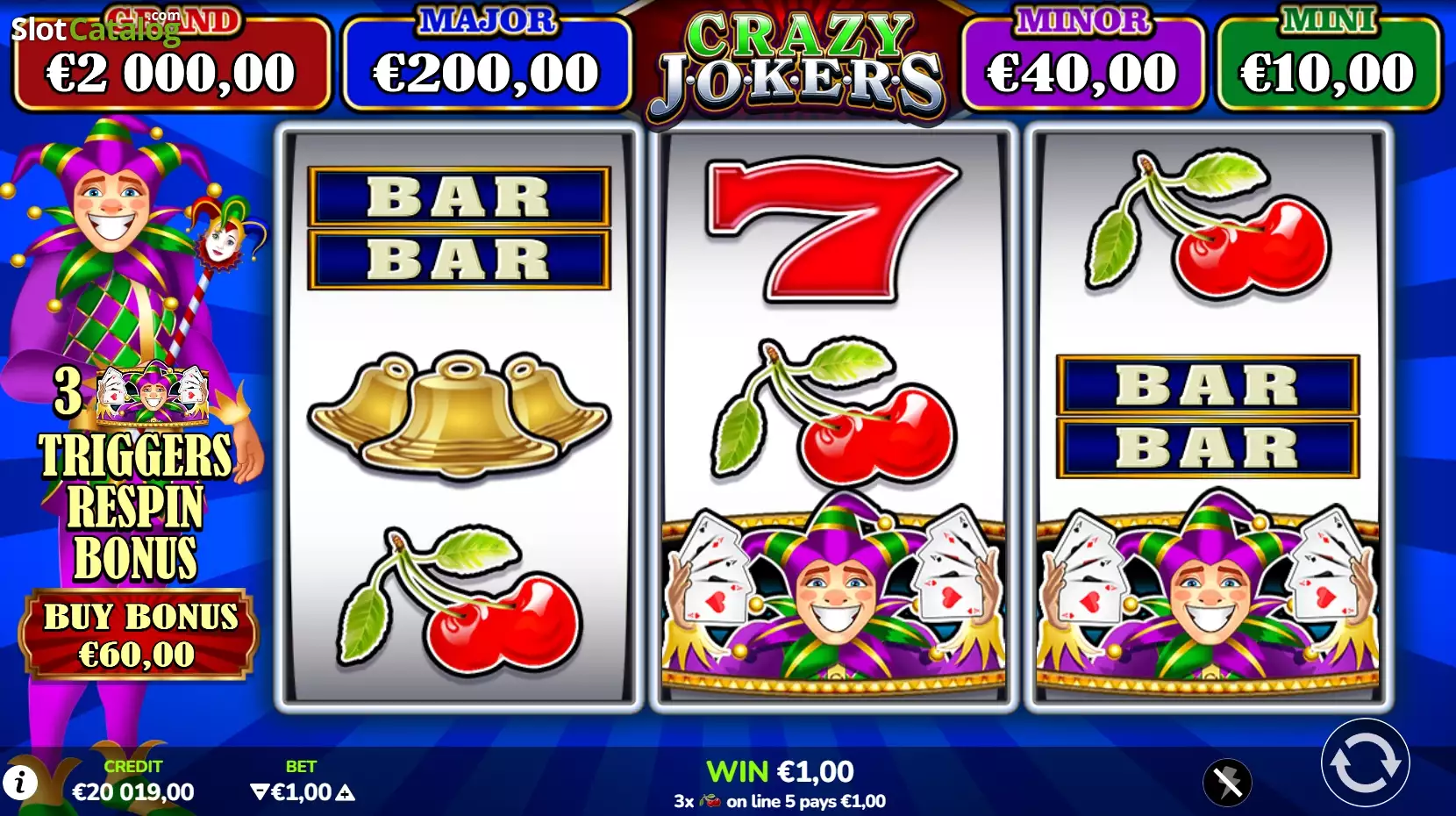The image size is (1456, 816).
Task: Toggle the turbo quick-spin icon
Action: pos(1227,782)
